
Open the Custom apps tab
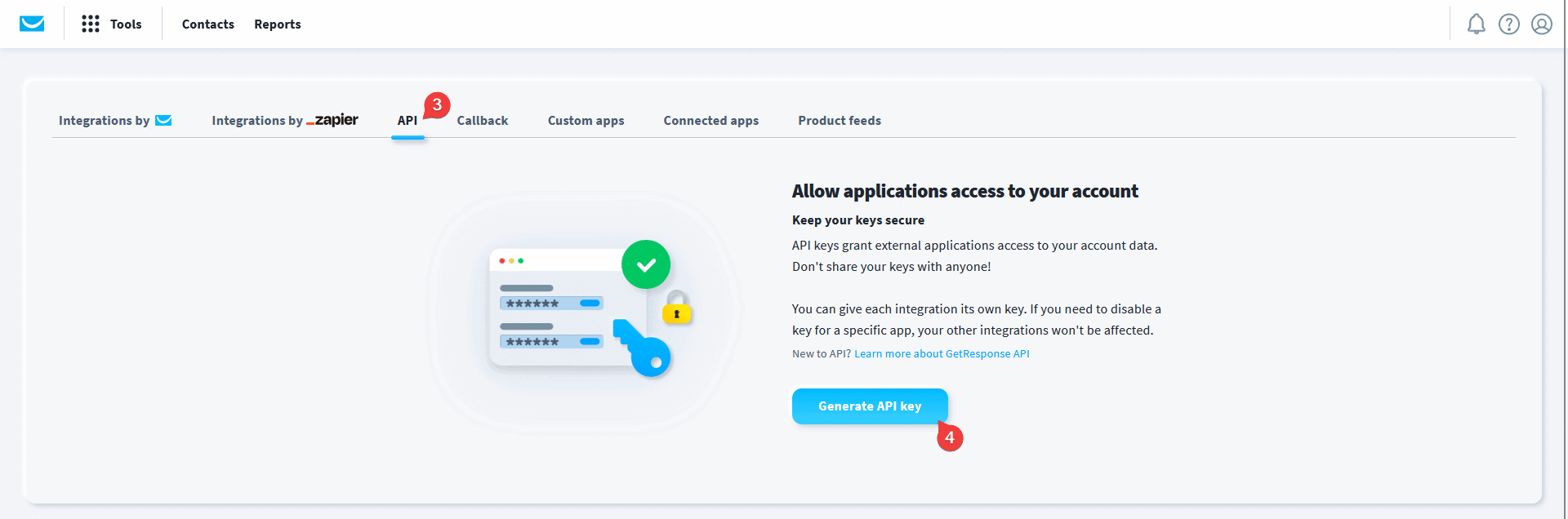coord(586,121)
